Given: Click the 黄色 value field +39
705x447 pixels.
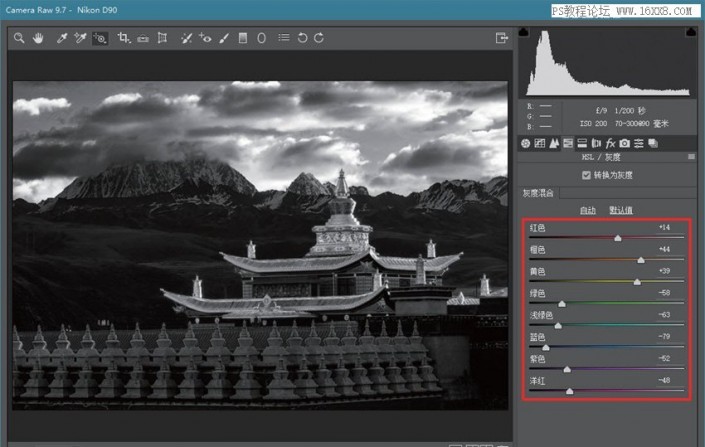Looking at the screenshot, I should tap(664, 271).
